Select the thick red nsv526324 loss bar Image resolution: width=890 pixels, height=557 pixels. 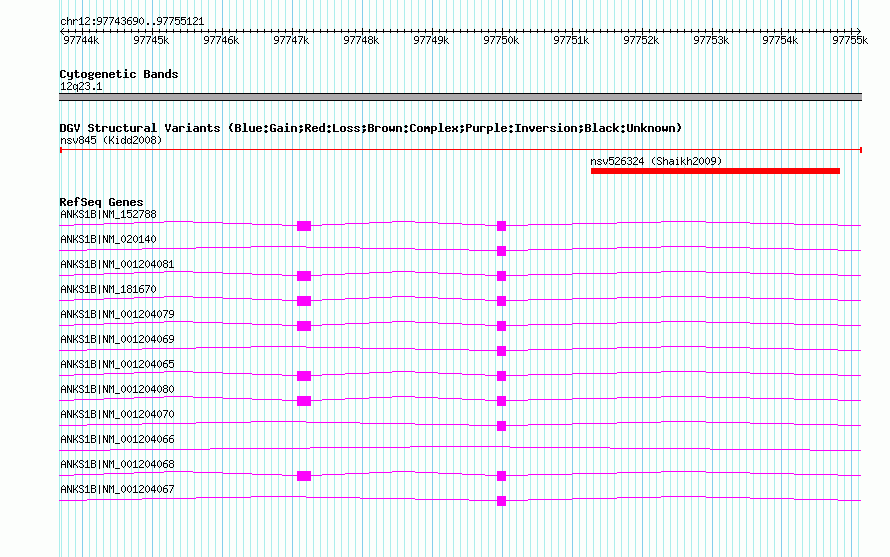point(715,171)
